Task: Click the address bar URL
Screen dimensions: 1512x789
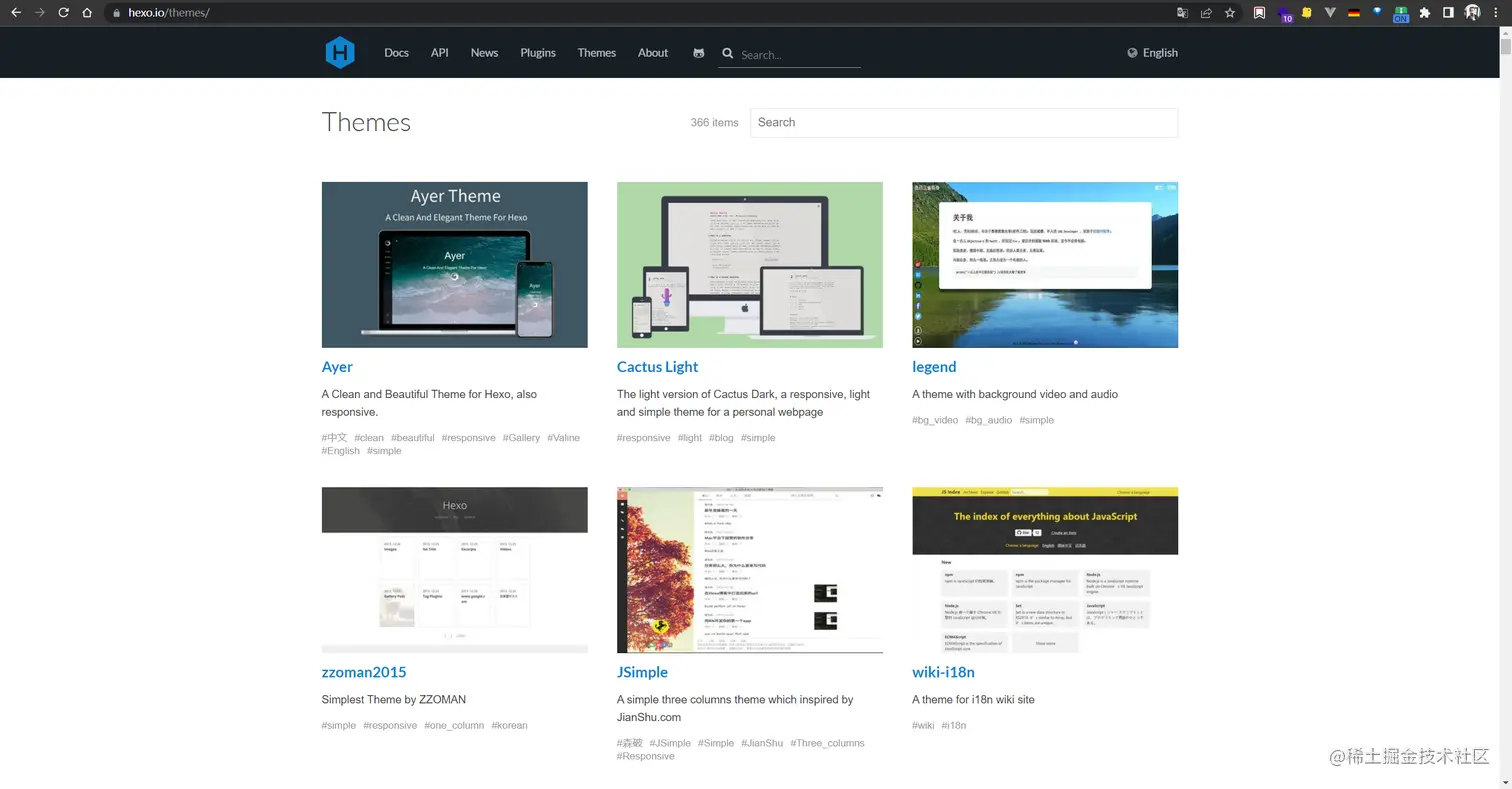Action: pos(168,13)
